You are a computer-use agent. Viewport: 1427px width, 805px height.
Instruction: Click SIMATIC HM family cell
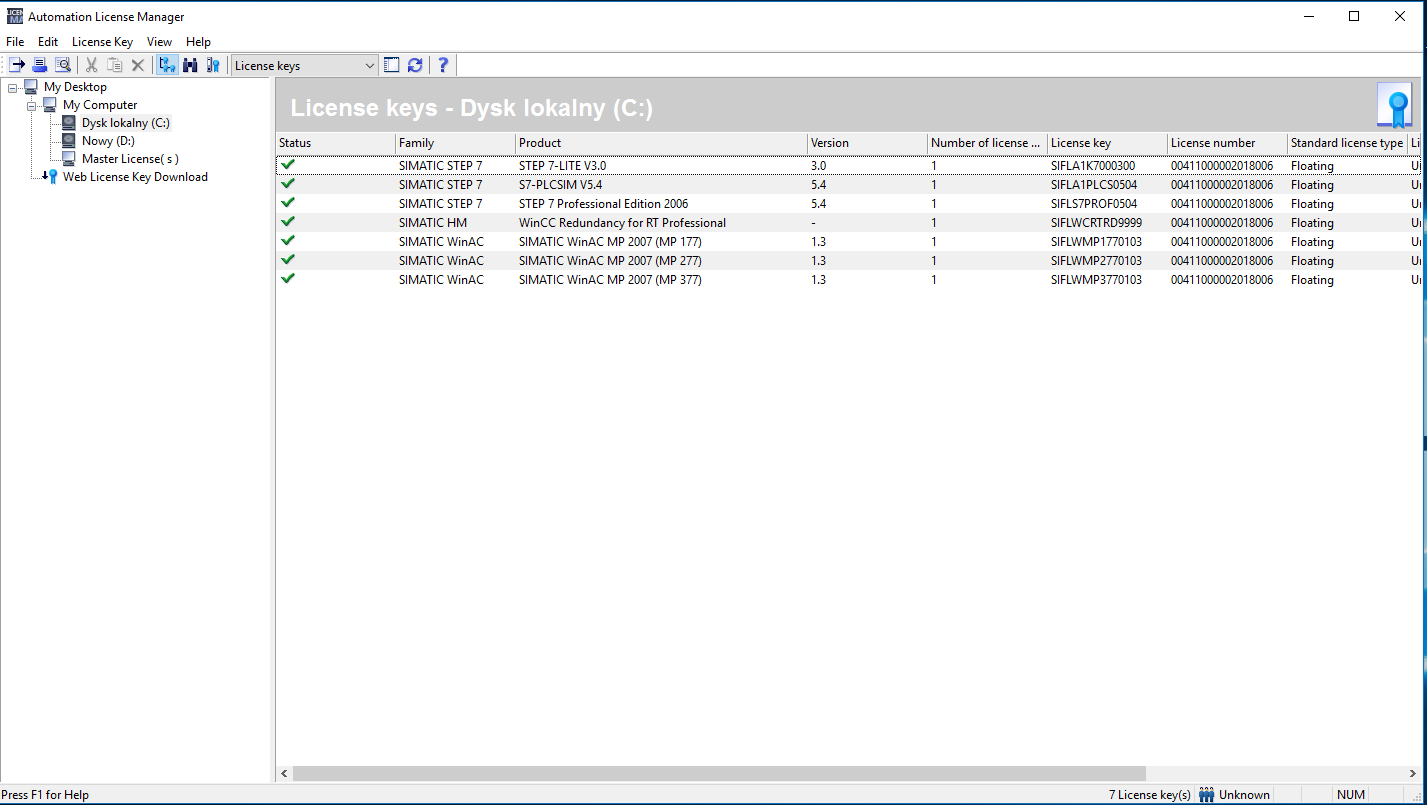click(433, 223)
